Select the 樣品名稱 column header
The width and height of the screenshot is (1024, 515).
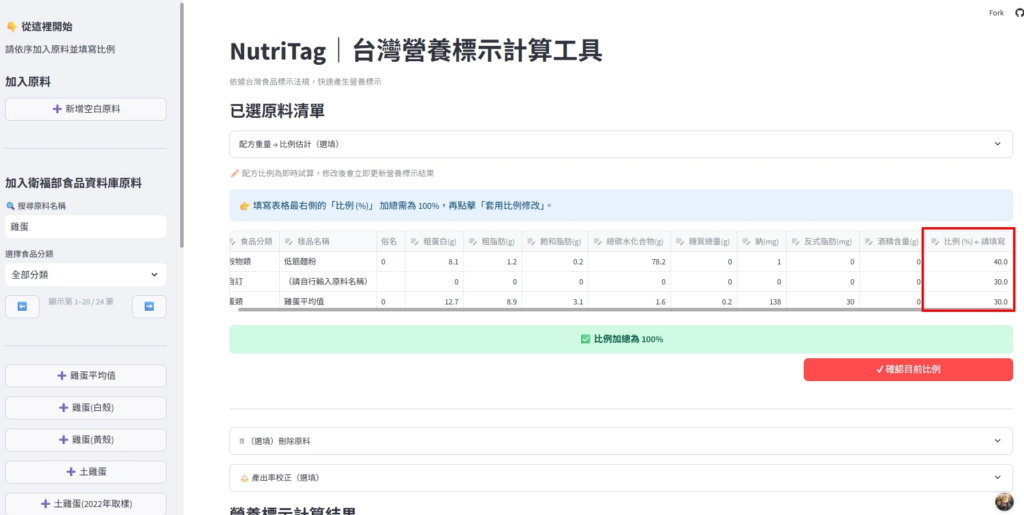pyautogui.click(x=328, y=242)
